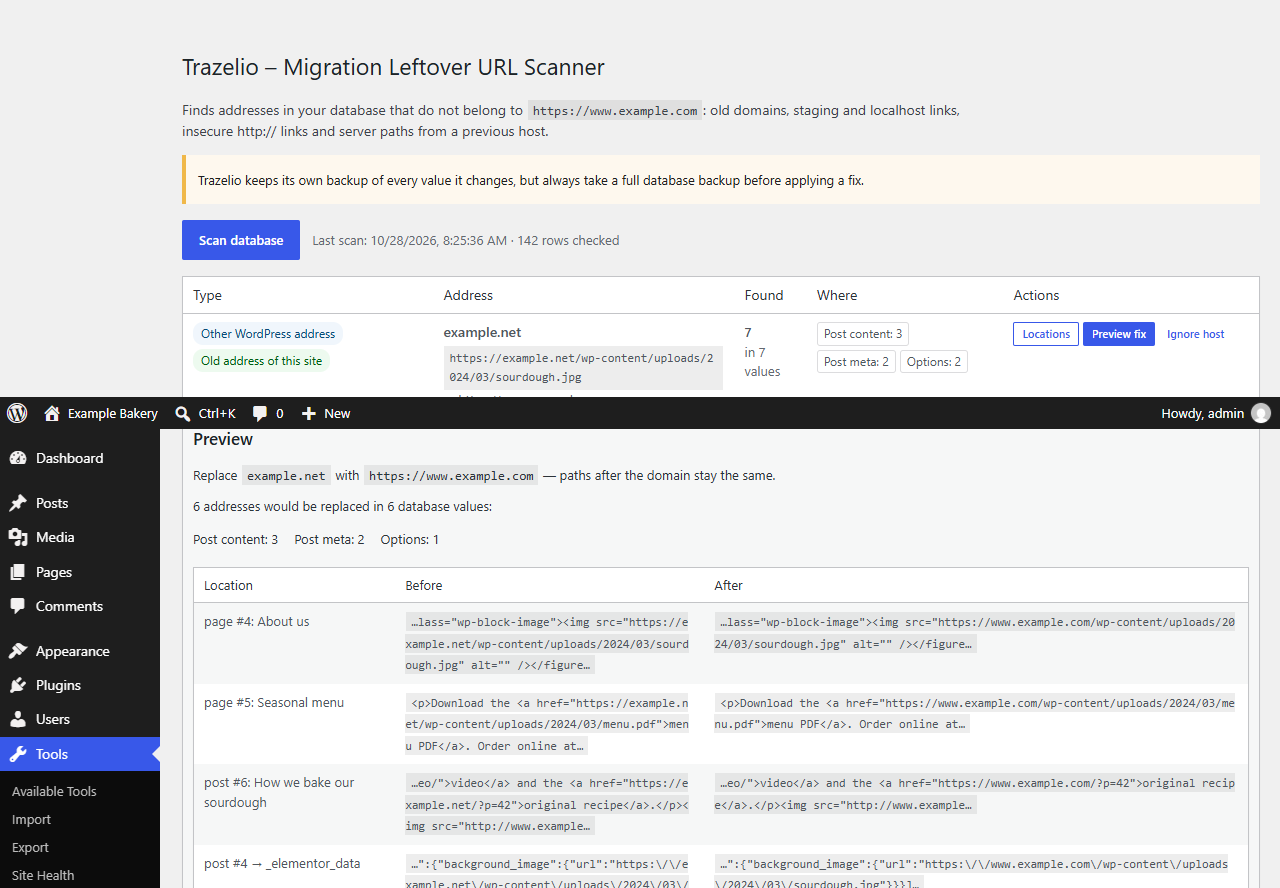
Task: Click the Locations button for example.net
Action: click(x=1046, y=334)
